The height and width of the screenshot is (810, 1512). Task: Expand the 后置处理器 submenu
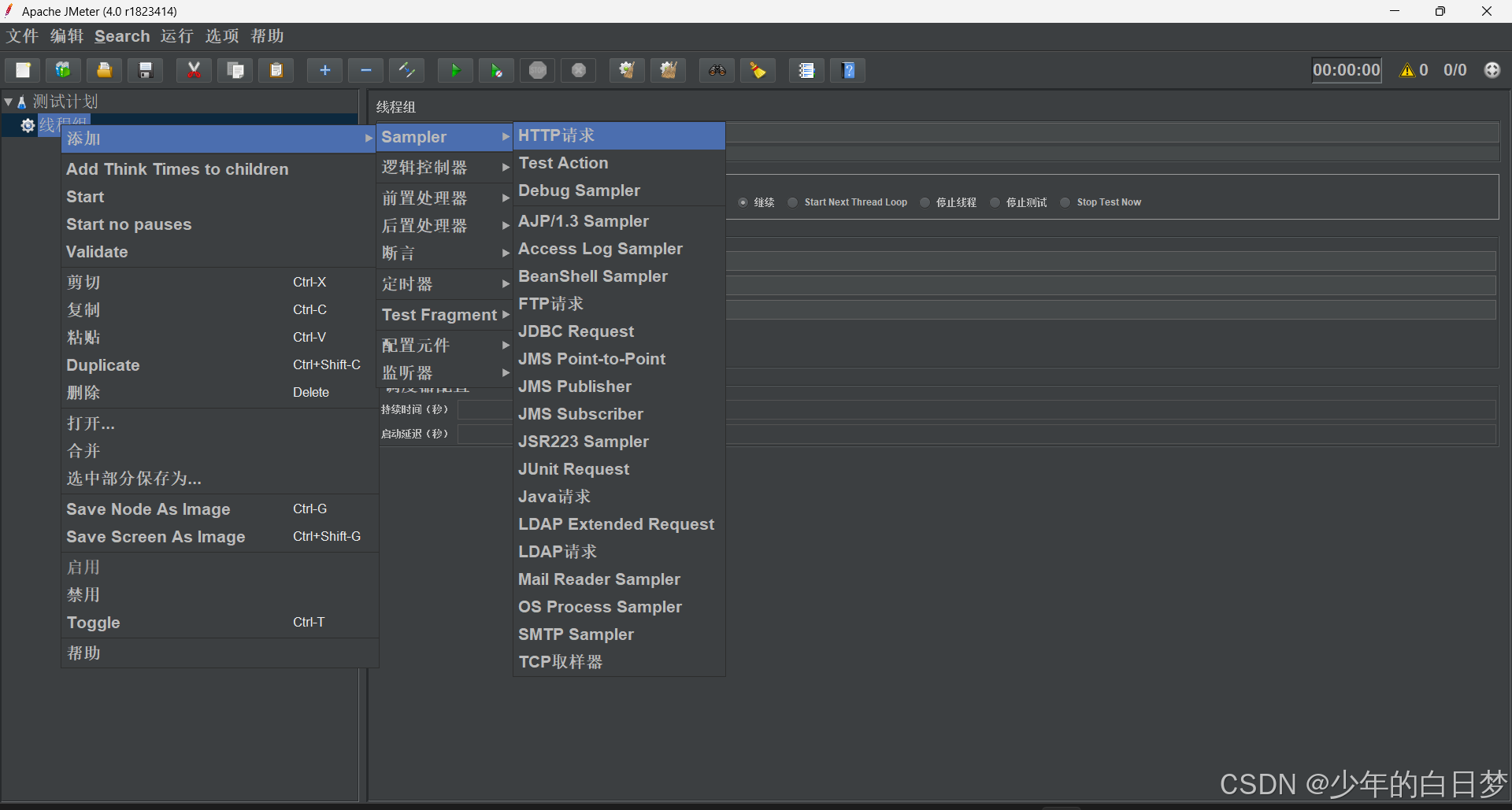445,225
